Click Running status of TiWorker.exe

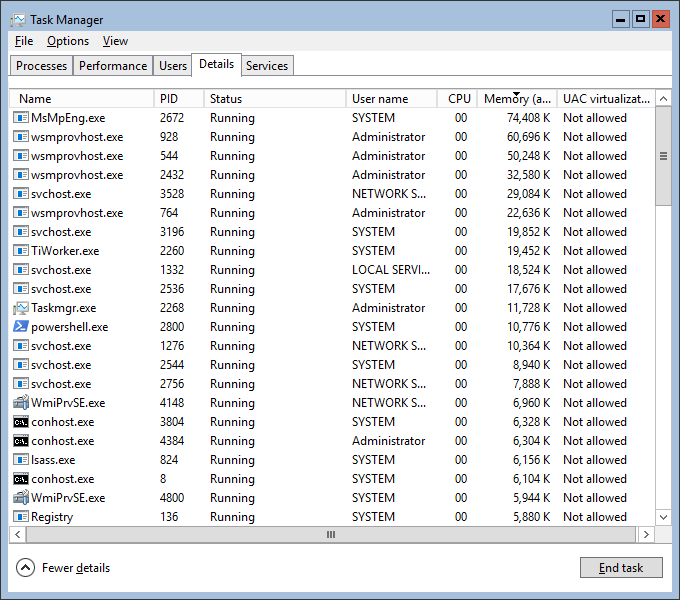[x=232, y=251]
